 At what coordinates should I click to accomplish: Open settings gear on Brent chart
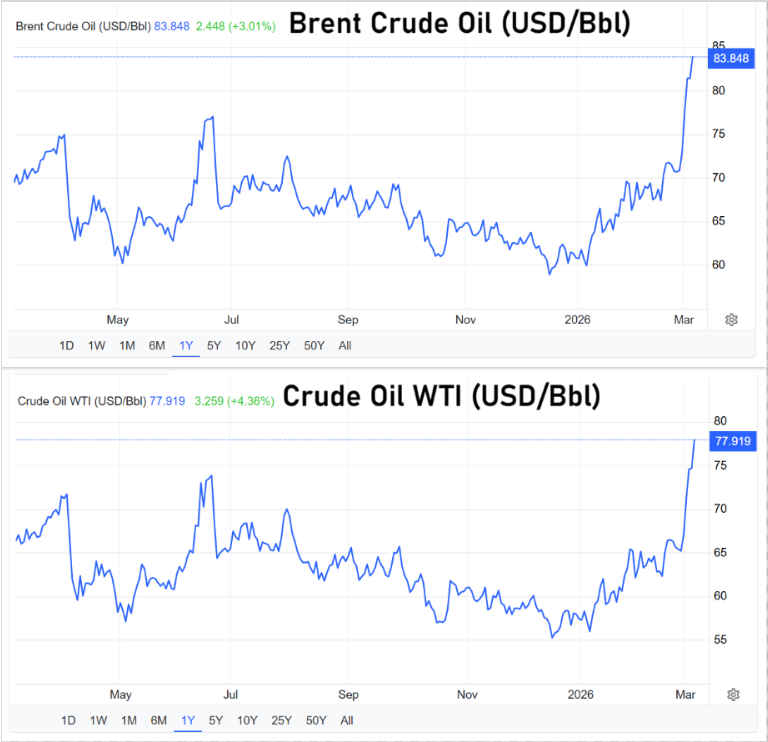pyautogui.click(x=731, y=320)
